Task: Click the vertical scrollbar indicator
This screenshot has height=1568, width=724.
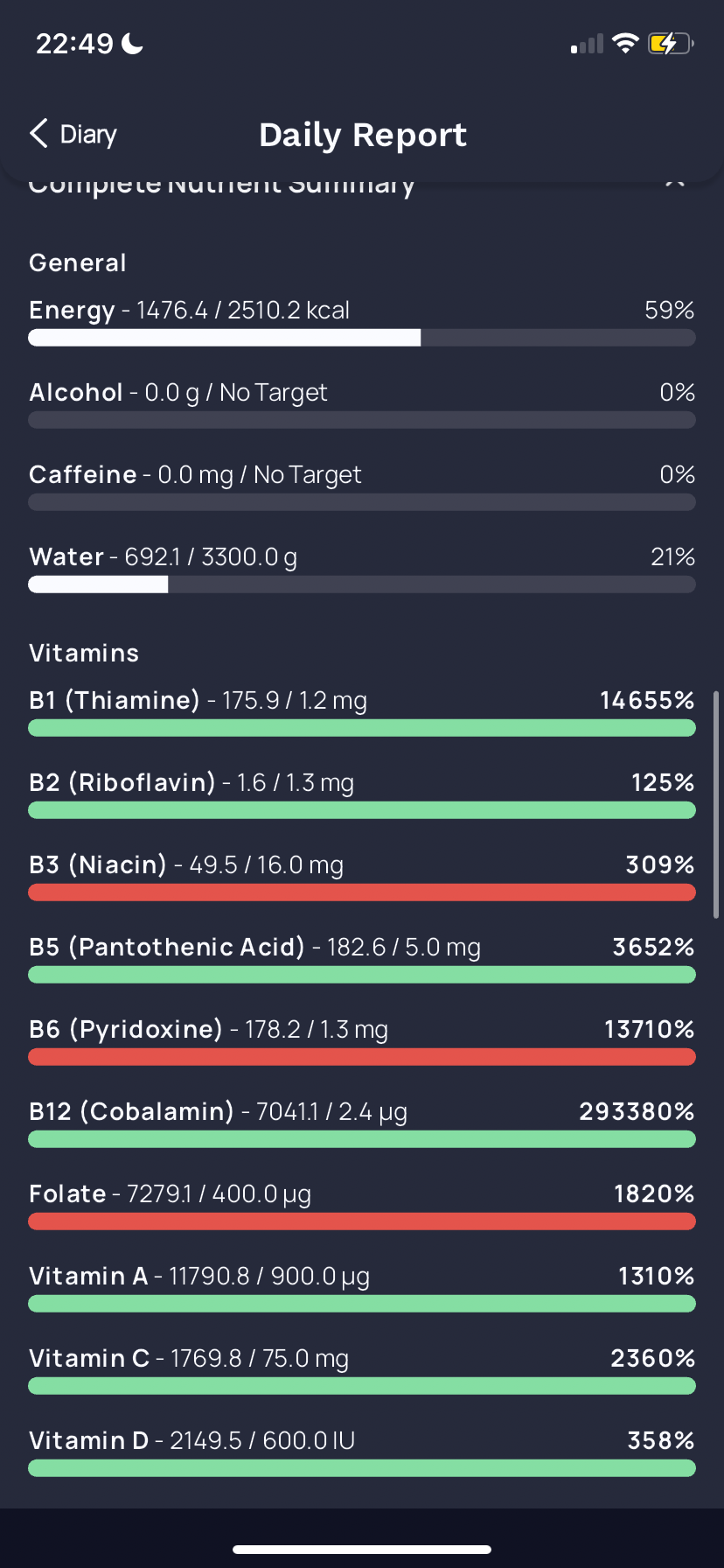Action: coord(716,805)
